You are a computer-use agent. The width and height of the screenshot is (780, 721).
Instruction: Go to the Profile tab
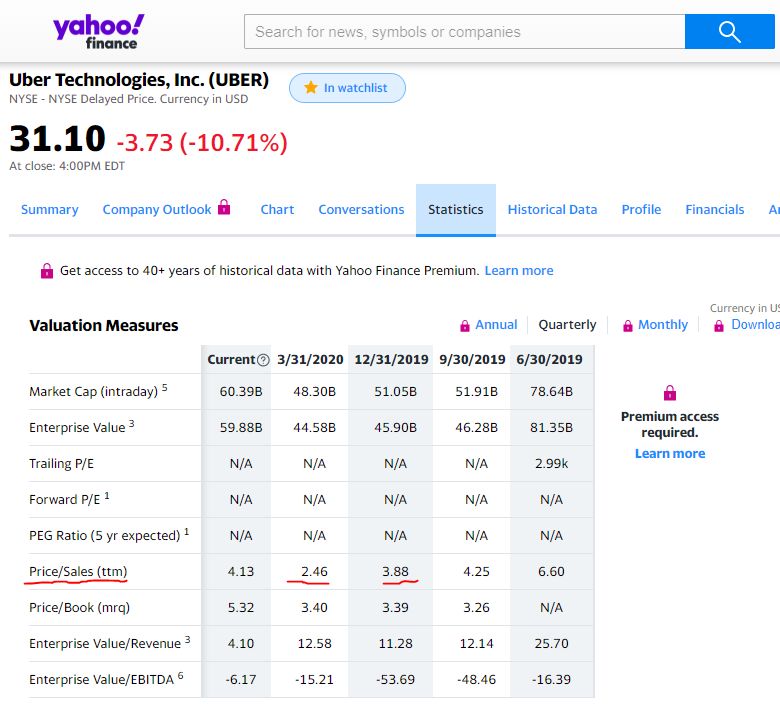coord(641,209)
